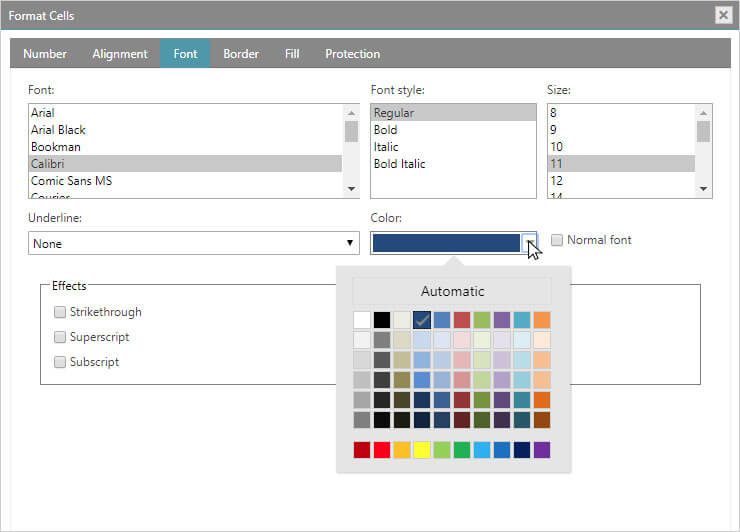
Task: Switch to the Number tab
Action: 45,54
